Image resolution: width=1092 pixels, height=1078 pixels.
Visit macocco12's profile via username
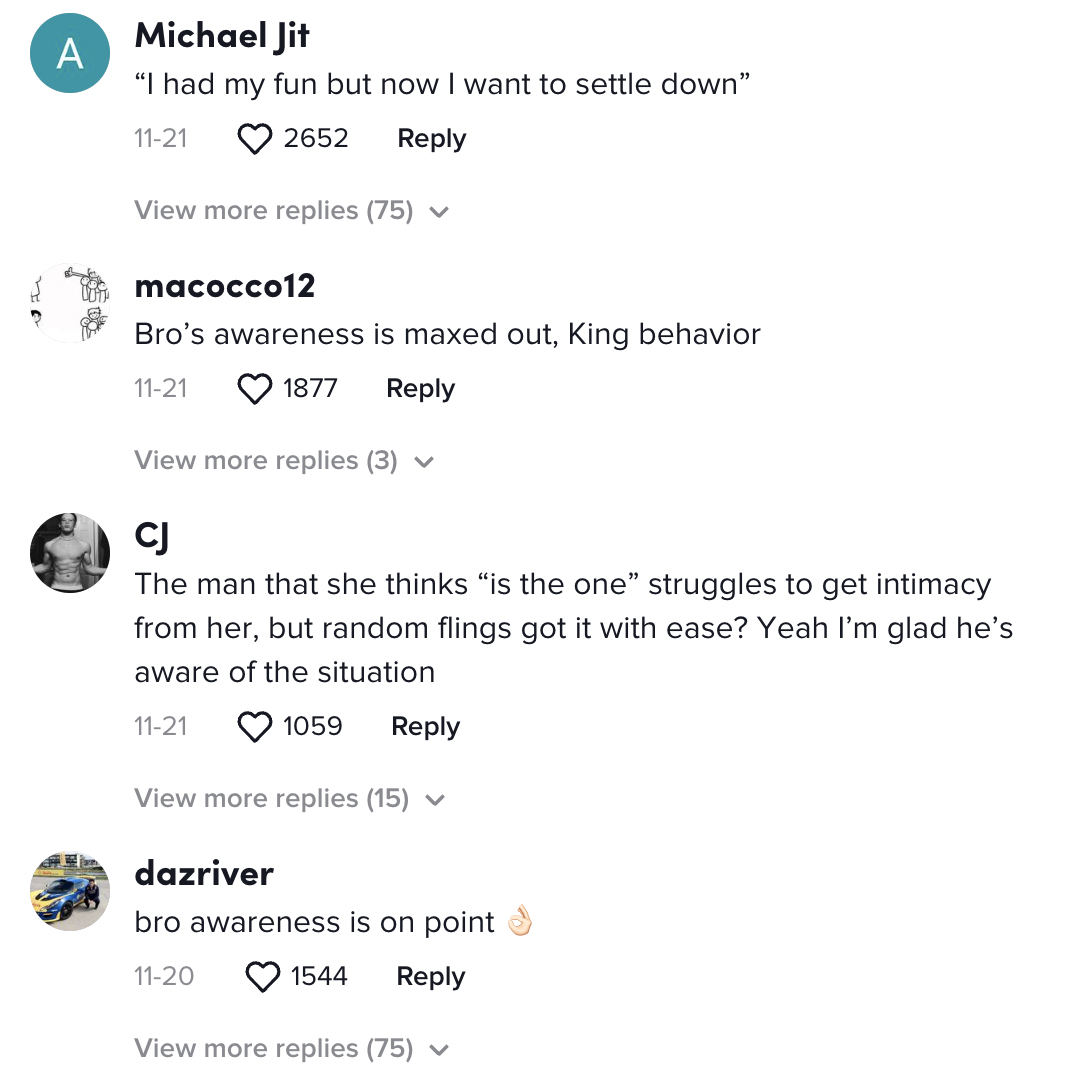tap(225, 286)
